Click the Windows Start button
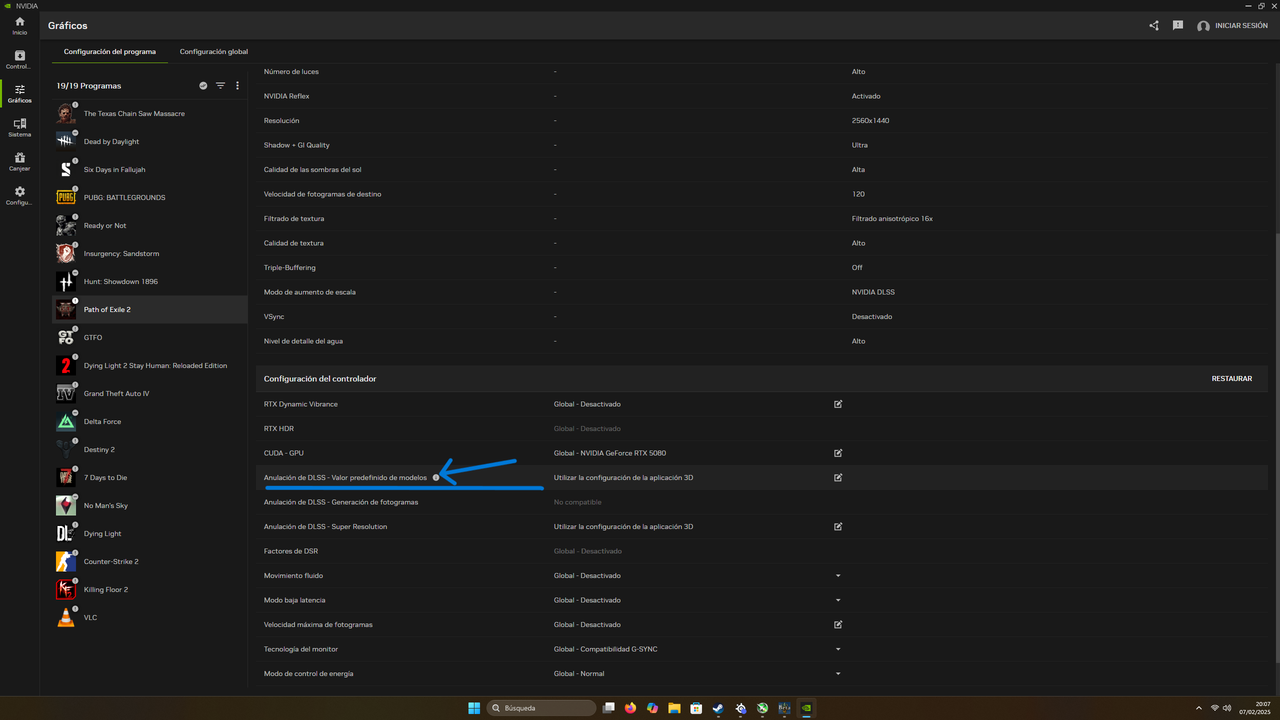1280x720 pixels. click(474, 708)
